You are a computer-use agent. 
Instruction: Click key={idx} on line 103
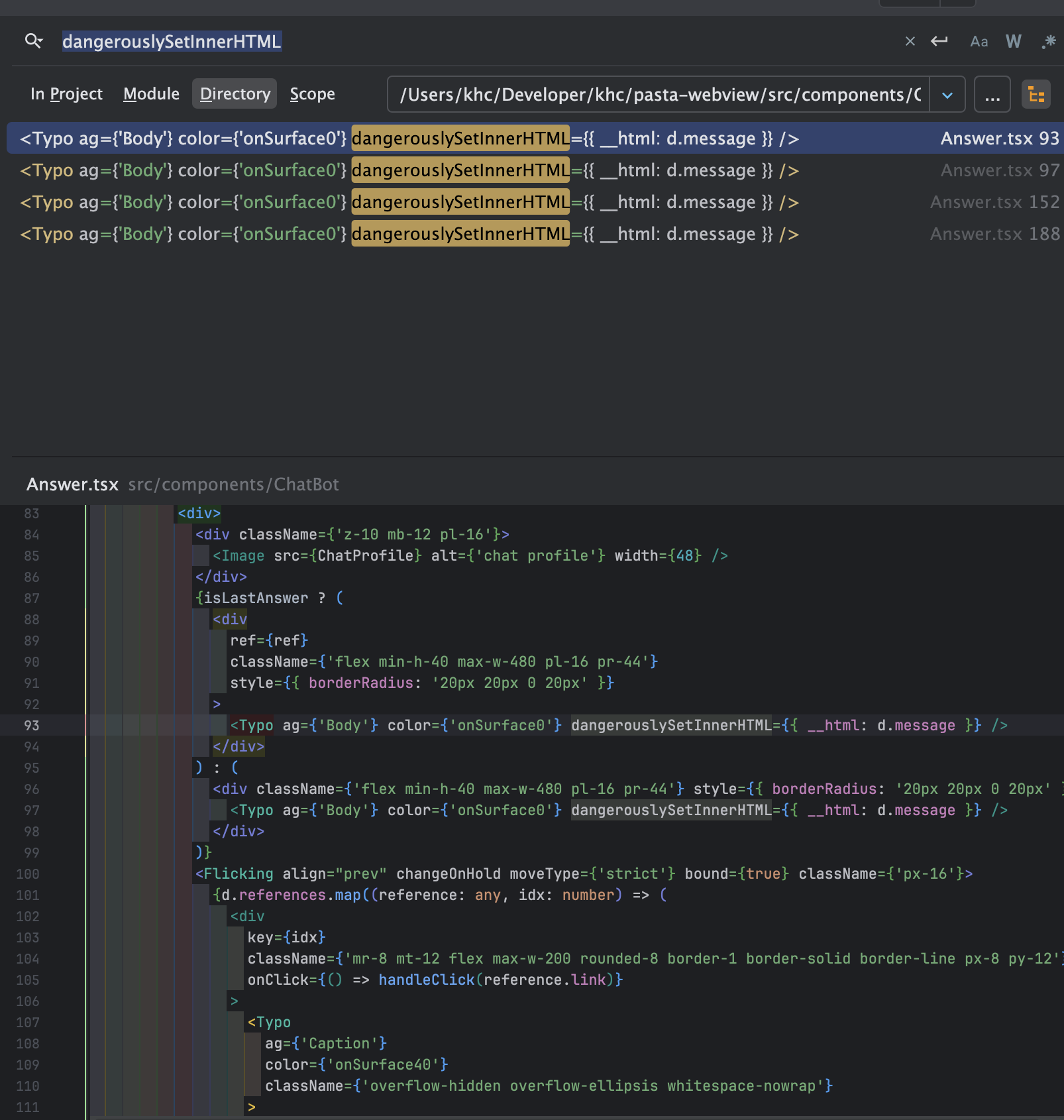287,937
